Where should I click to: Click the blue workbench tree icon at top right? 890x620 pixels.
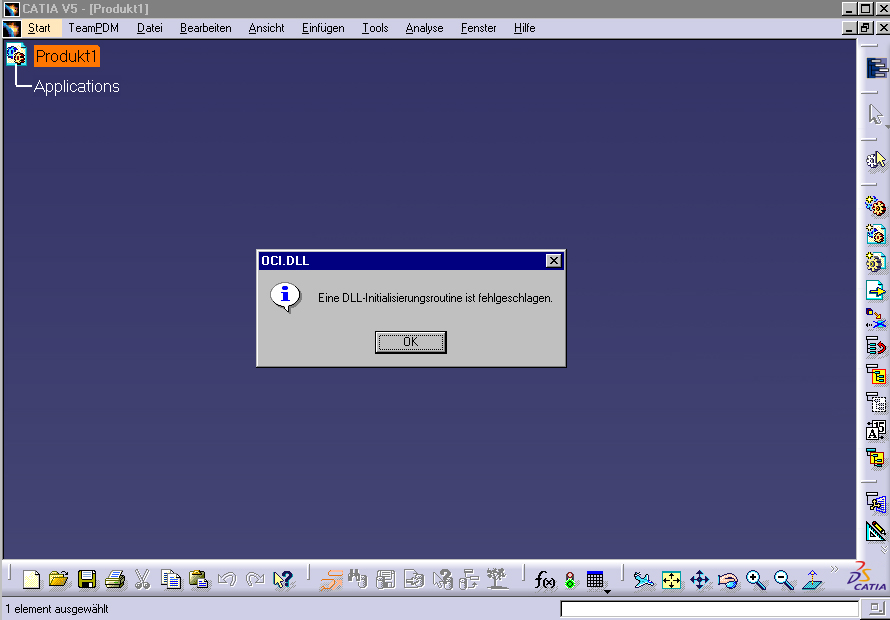coord(877,68)
